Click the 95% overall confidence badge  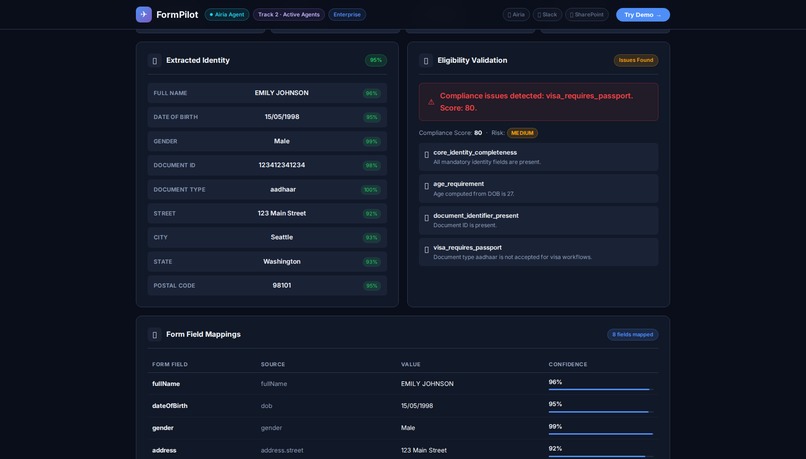[376, 60]
